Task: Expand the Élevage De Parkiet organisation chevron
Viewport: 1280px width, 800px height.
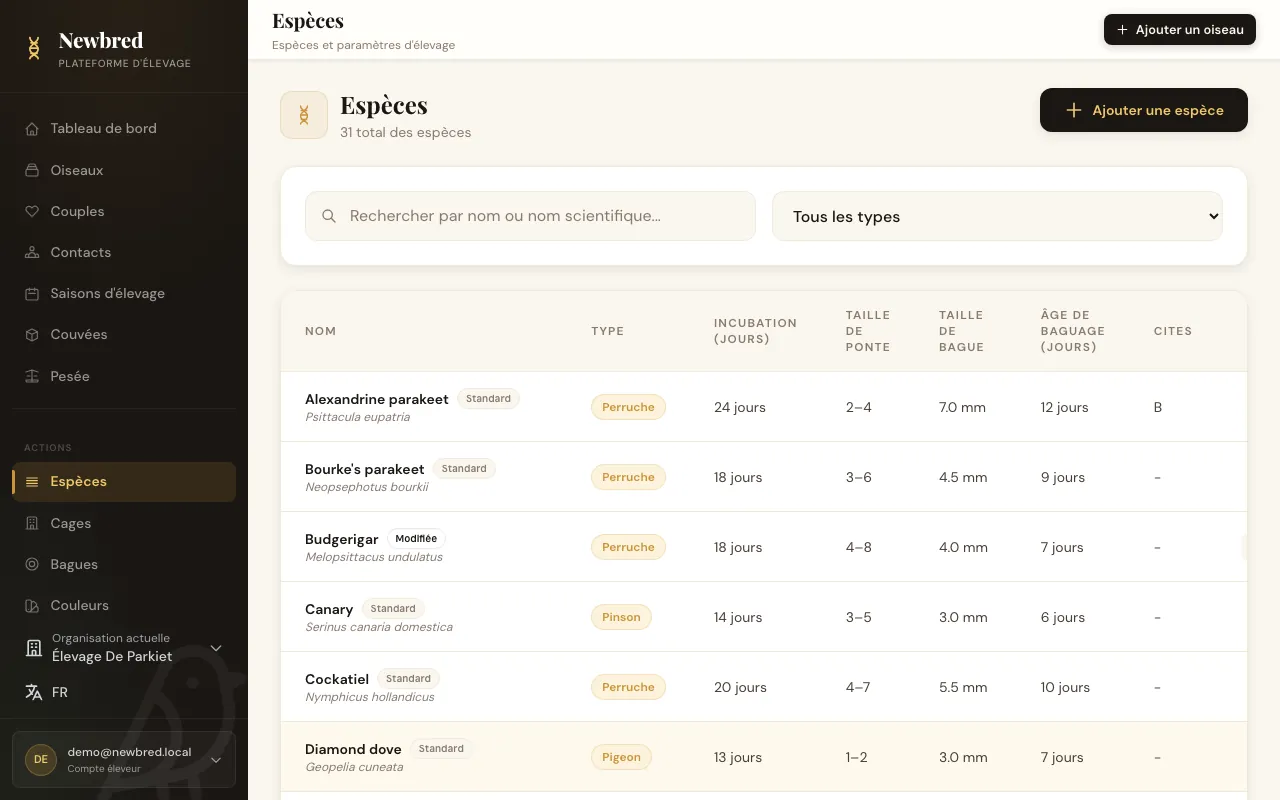Action: click(216, 648)
